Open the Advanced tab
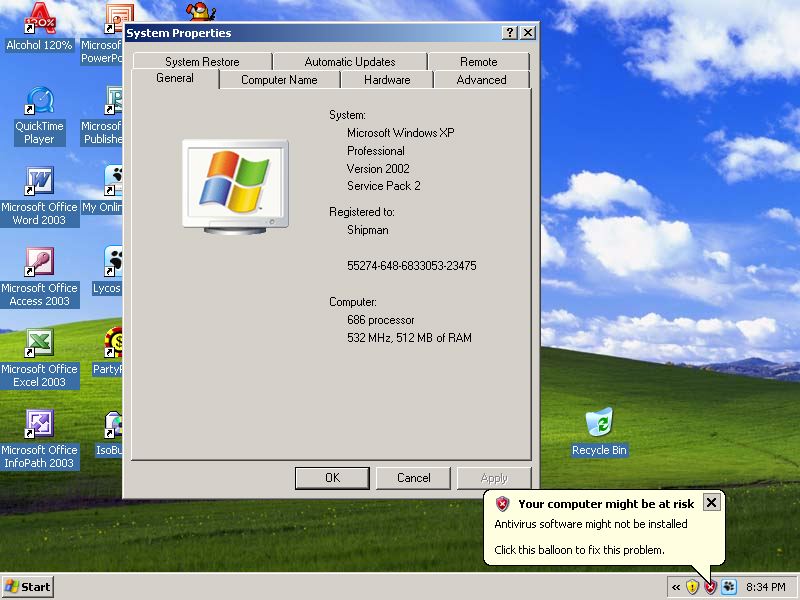 click(x=482, y=80)
